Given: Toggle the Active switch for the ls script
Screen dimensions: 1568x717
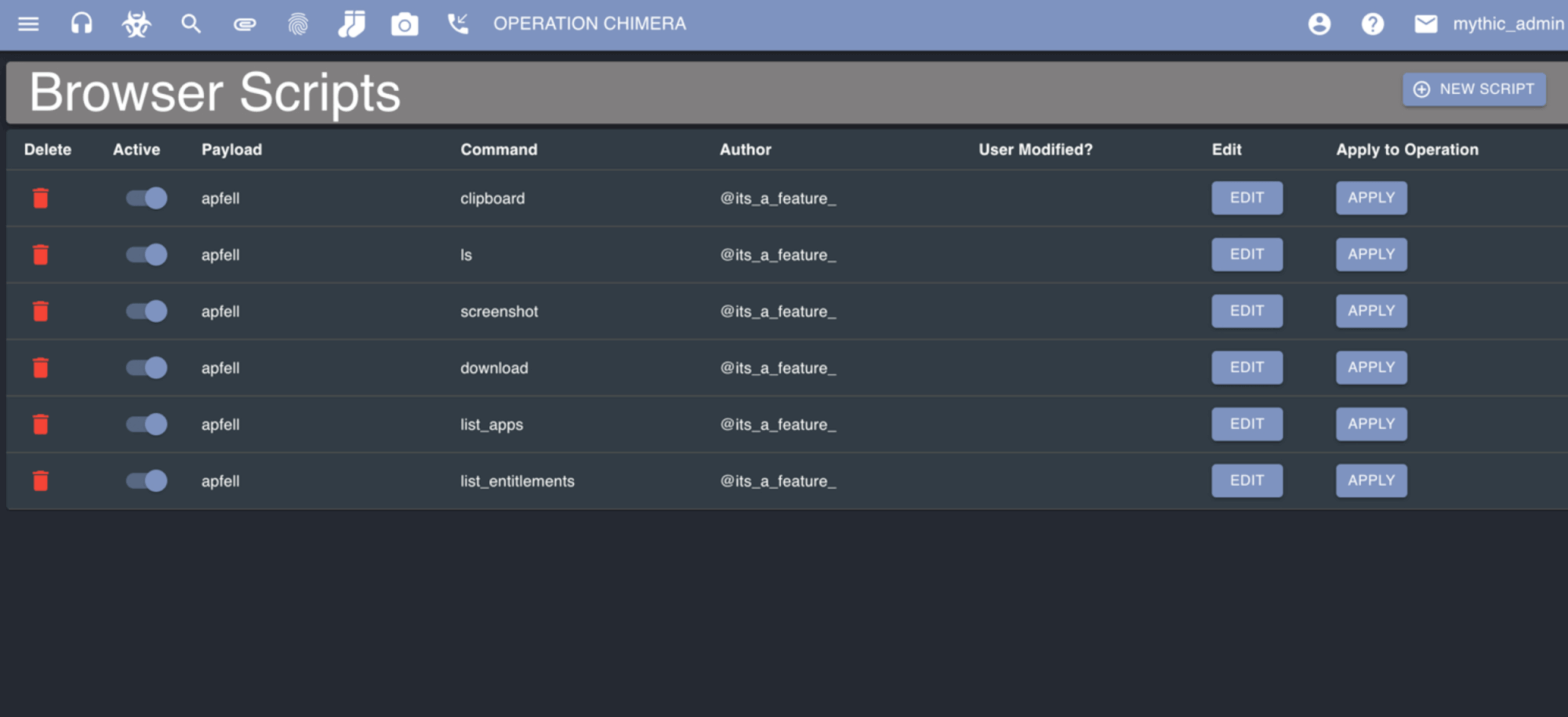Looking at the screenshot, I should pos(147,255).
